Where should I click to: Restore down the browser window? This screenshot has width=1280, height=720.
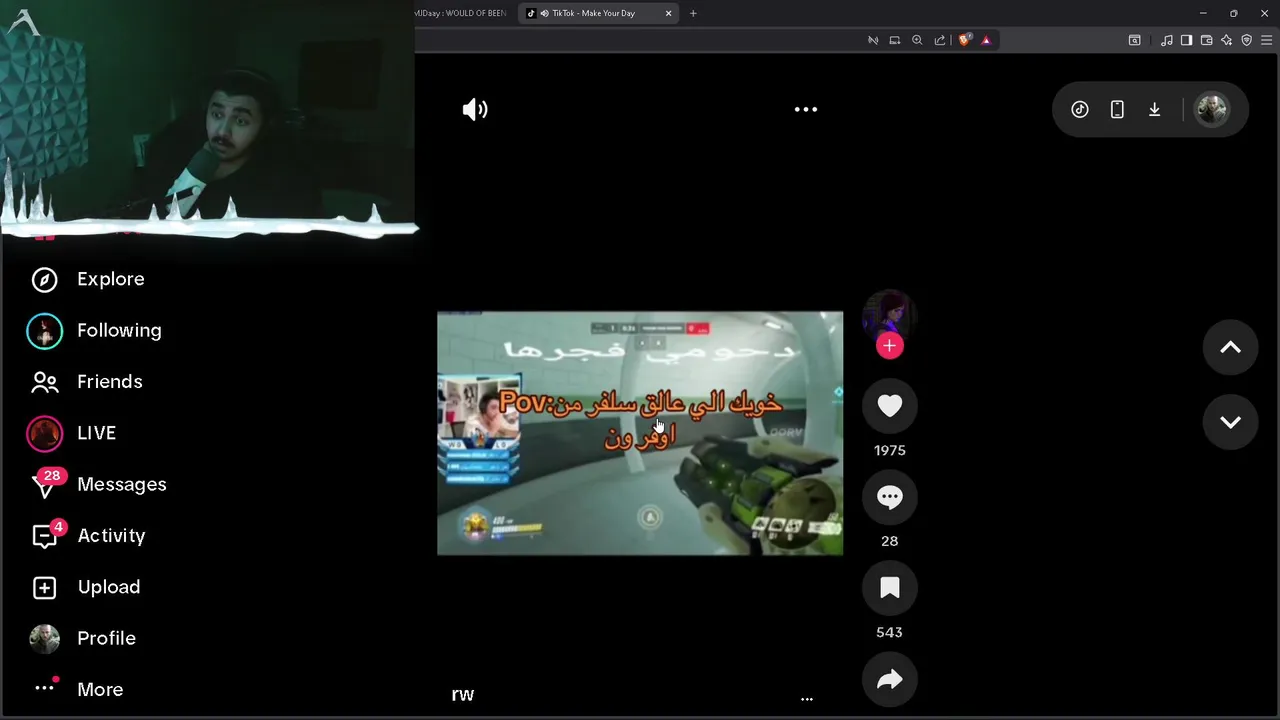tap(1234, 13)
